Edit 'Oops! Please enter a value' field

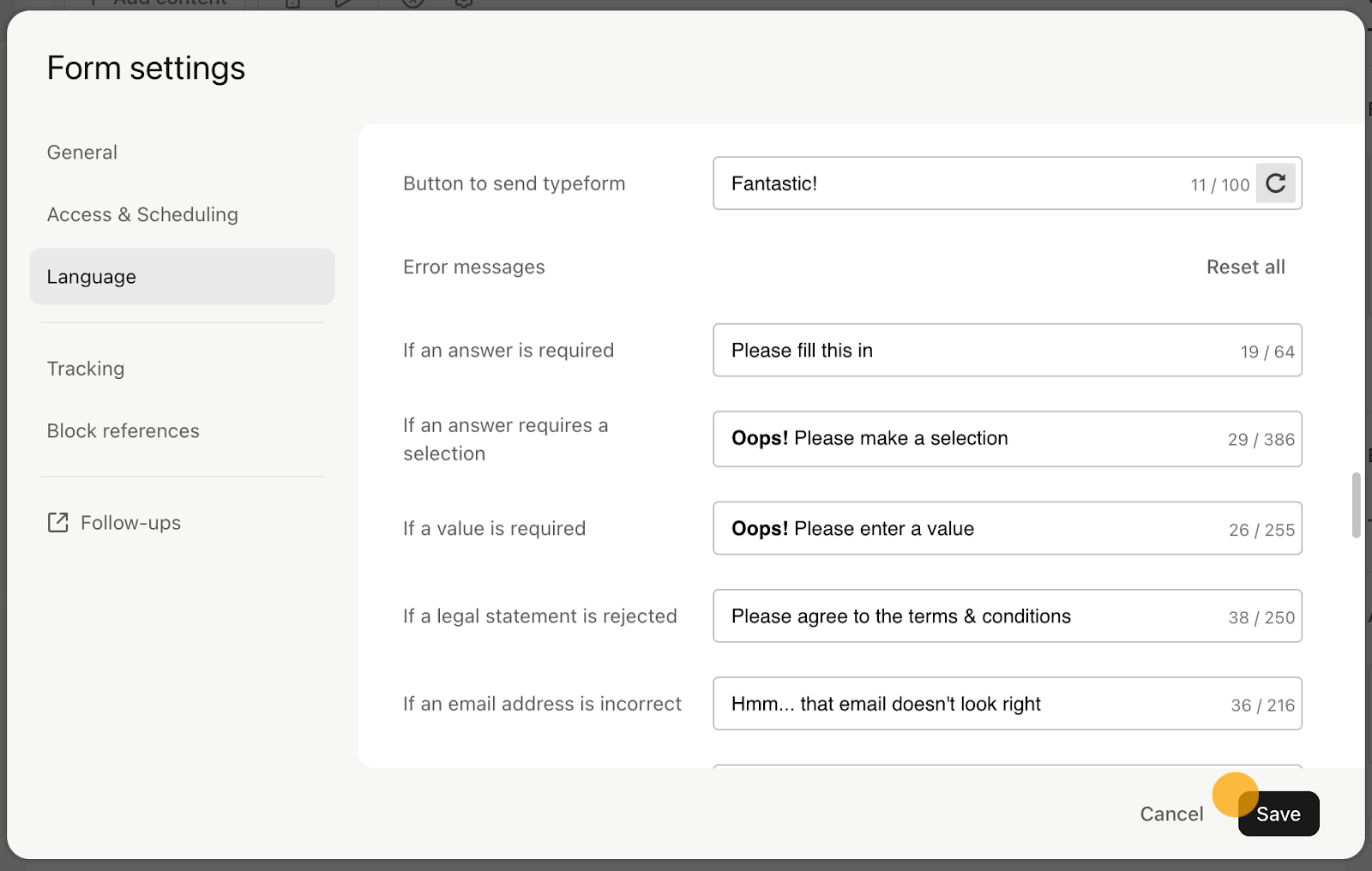point(1008,528)
